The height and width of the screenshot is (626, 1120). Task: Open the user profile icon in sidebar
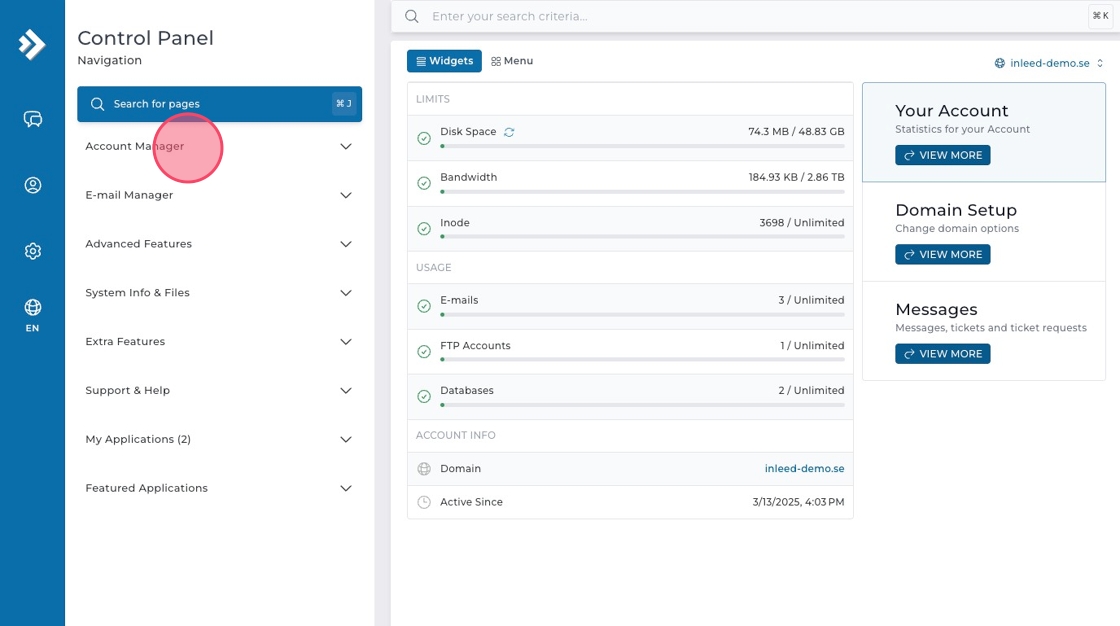click(x=32, y=185)
